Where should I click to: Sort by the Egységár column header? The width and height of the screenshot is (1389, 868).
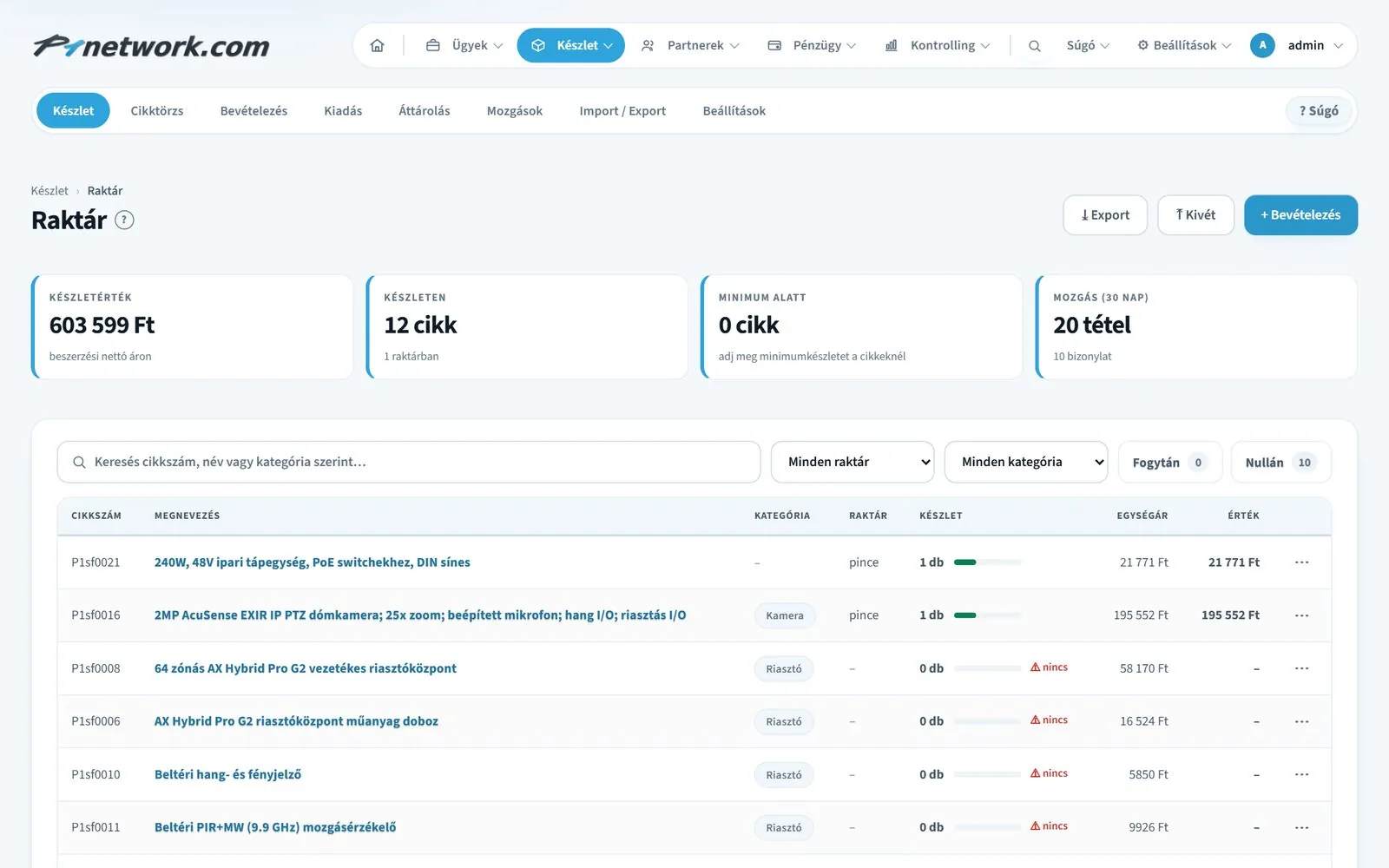[1142, 516]
